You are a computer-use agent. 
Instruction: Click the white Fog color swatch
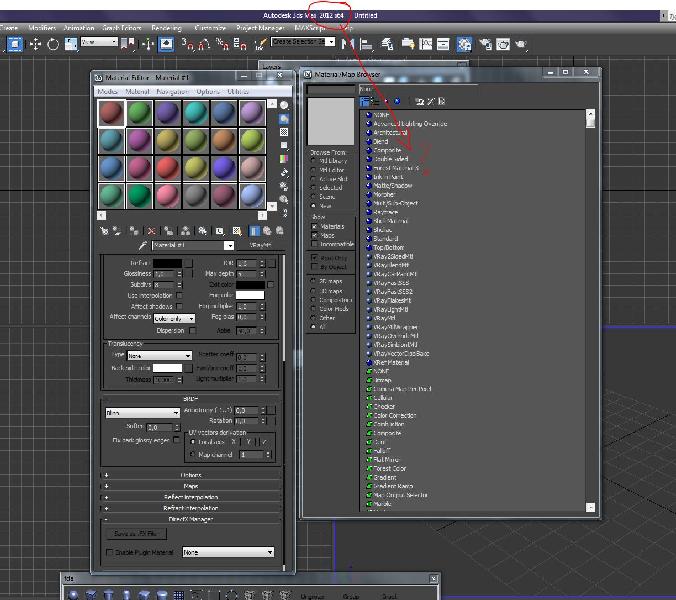[x=250, y=295]
